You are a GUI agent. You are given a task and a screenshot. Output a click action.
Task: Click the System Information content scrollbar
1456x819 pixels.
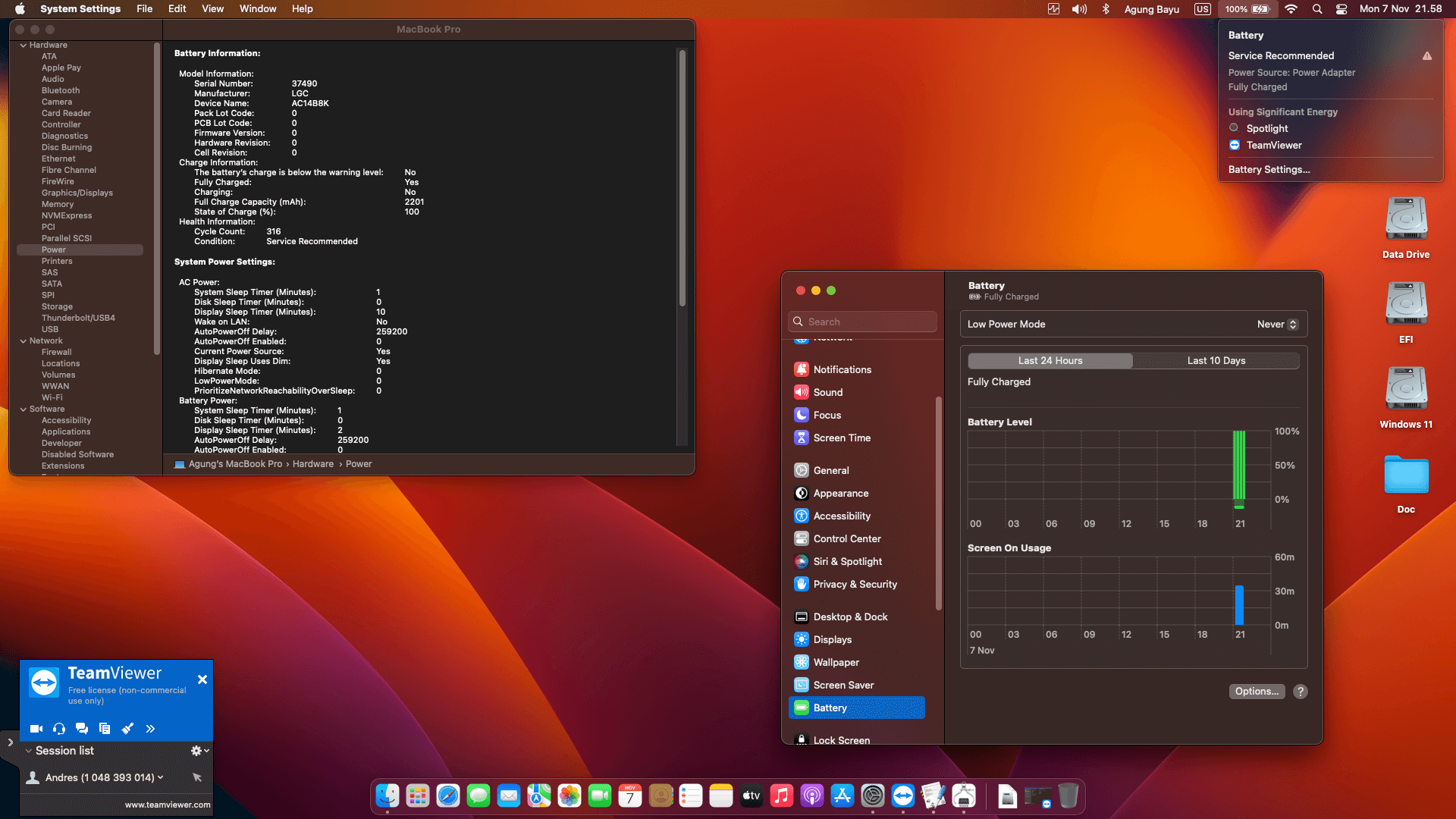(x=682, y=178)
